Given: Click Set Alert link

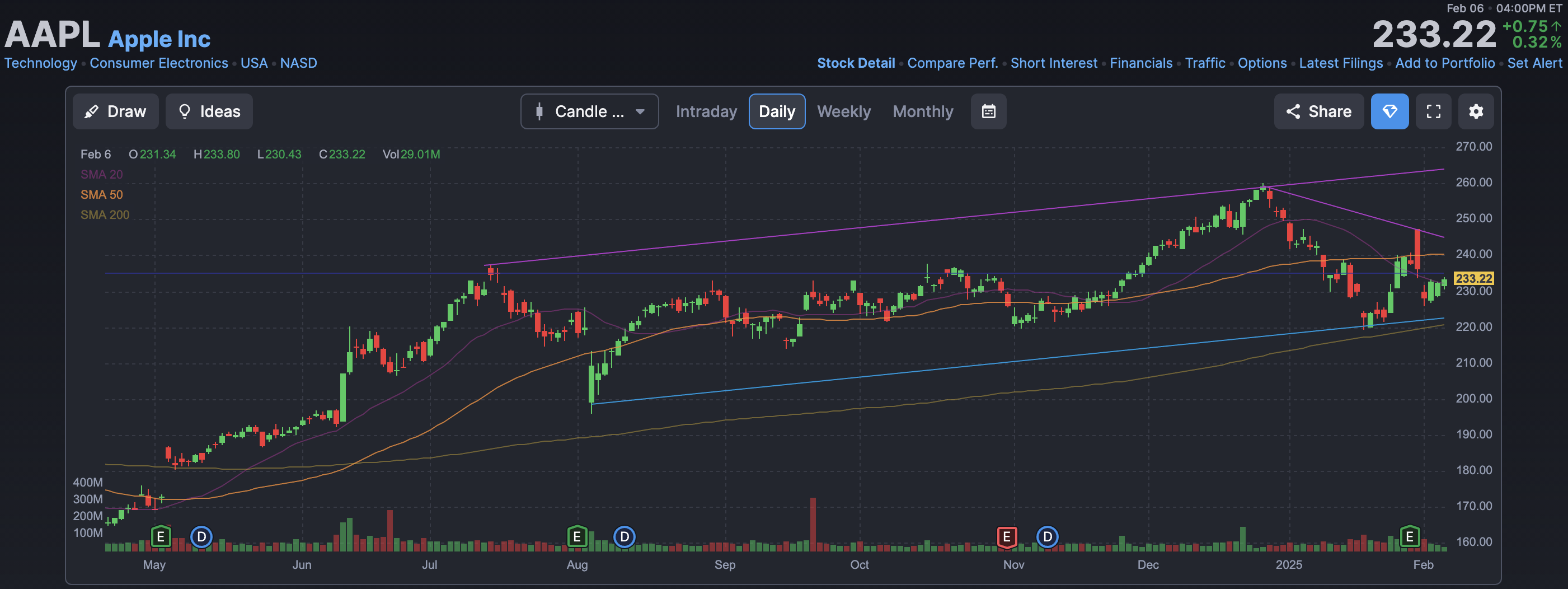Looking at the screenshot, I should click(1534, 63).
